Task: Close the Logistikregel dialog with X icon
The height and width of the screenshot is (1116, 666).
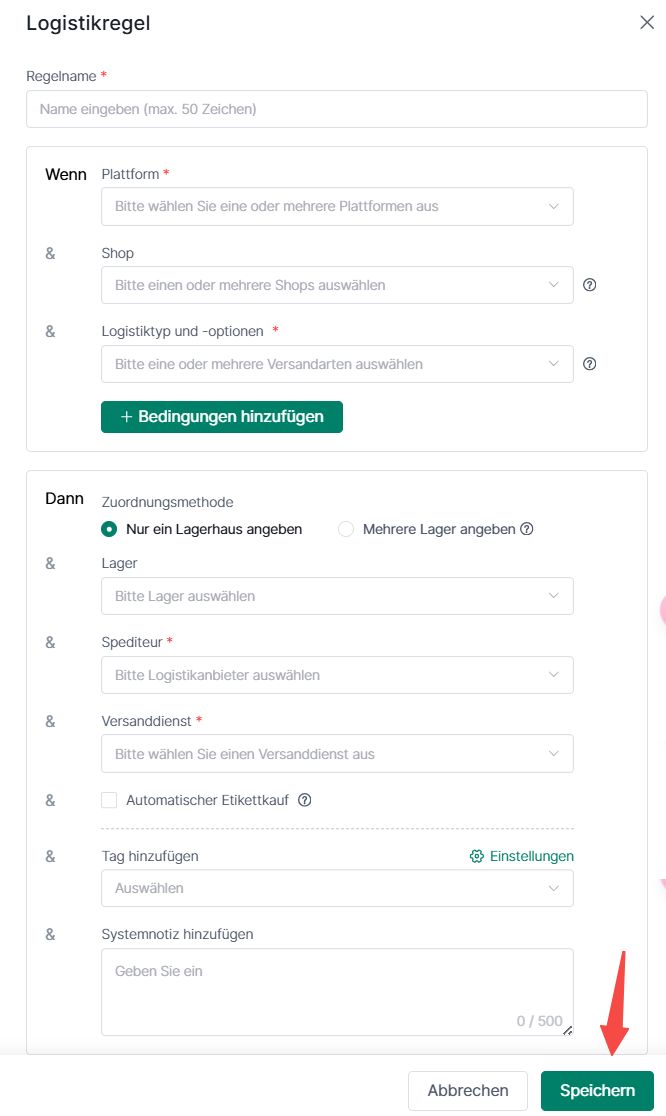Action: 647,23
